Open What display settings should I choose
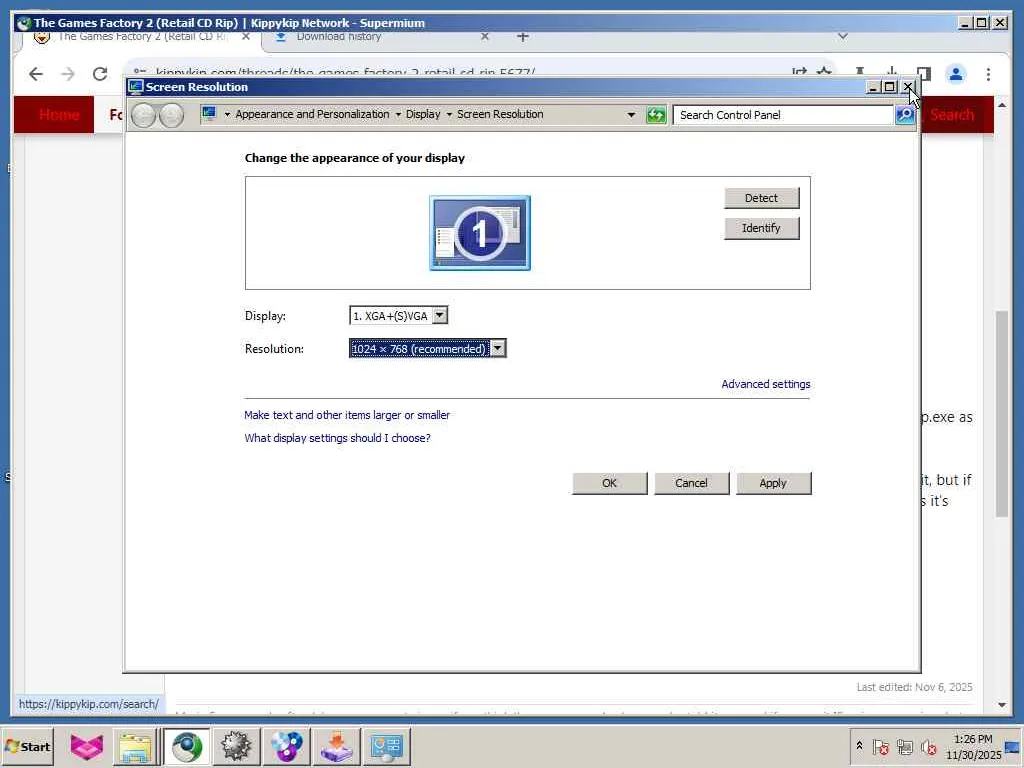This screenshot has width=1024, height=768. (x=337, y=438)
